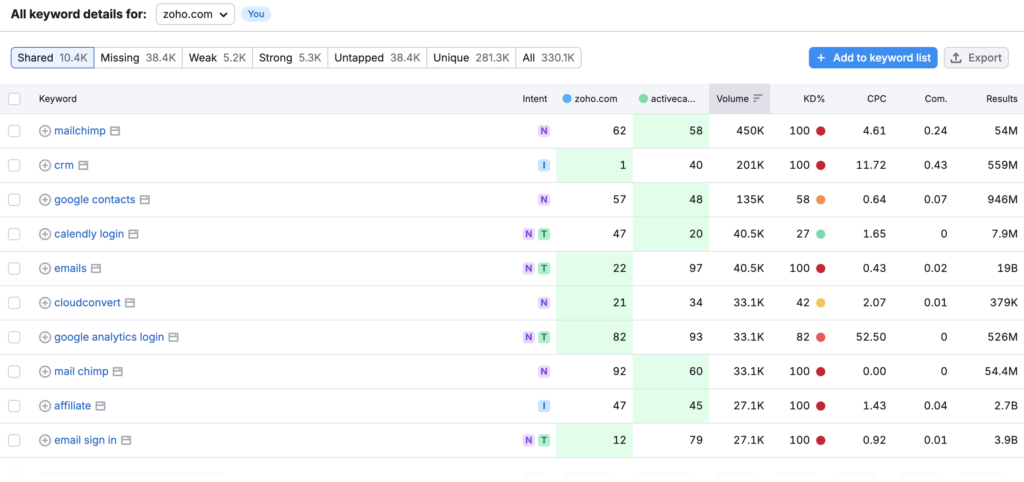This screenshot has width=1024, height=482.
Task: Check the affiliate row checkbox
Action: point(14,406)
